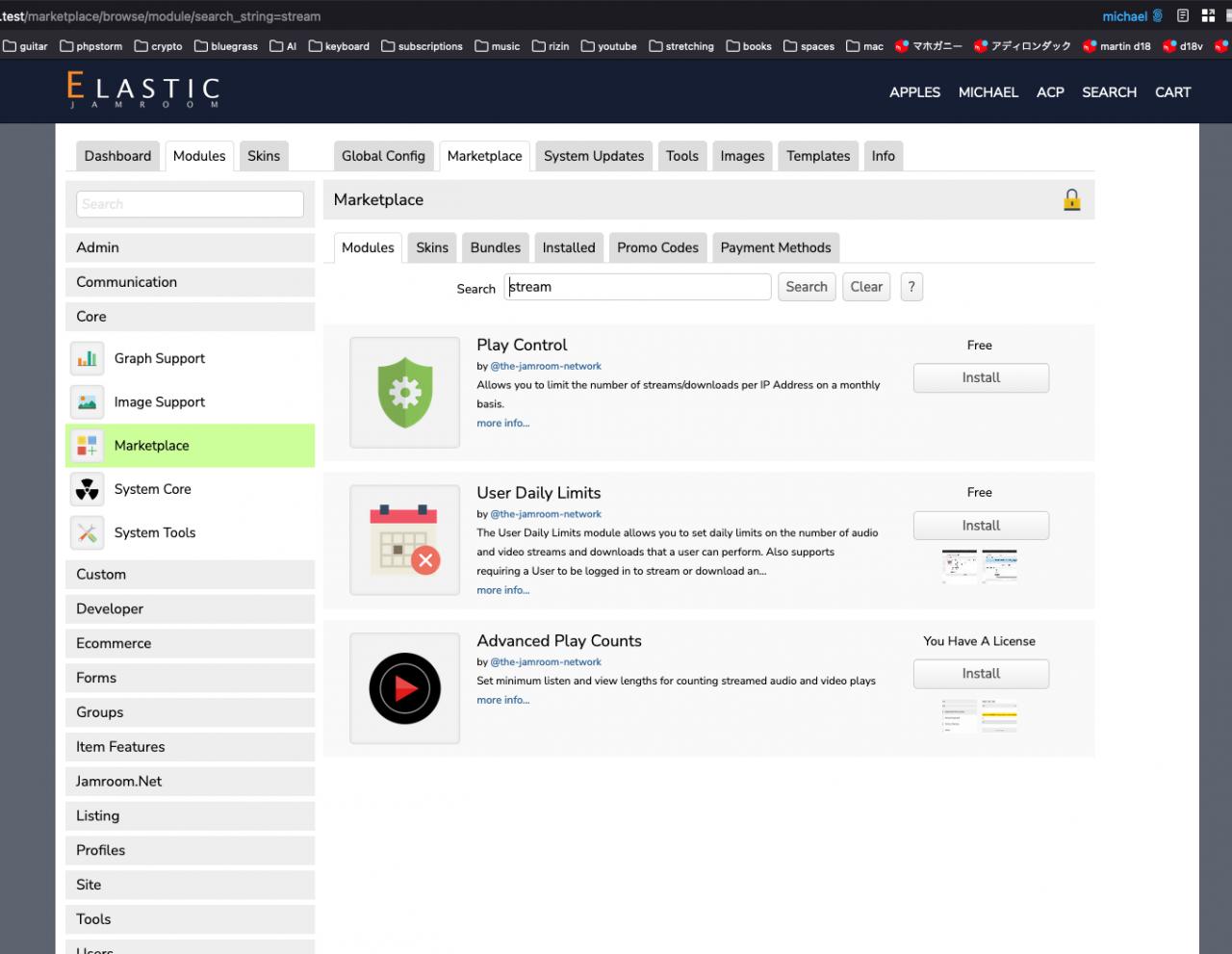Click the Graph Support bar chart icon
Viewport: 1232px width, 954px height.
click(87, 358)
